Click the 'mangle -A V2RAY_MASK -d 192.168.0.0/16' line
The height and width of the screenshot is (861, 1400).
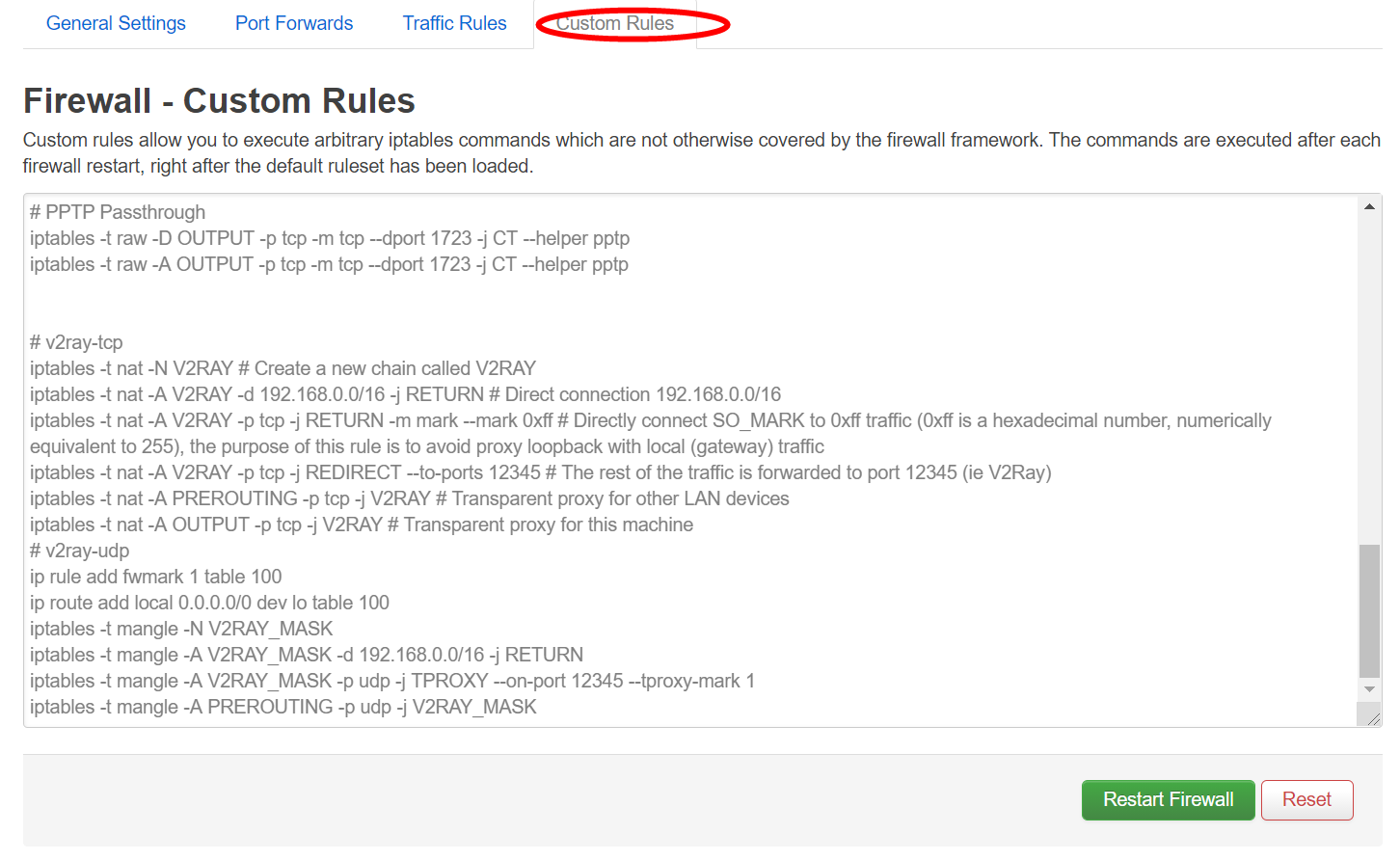tap(307, 655)
